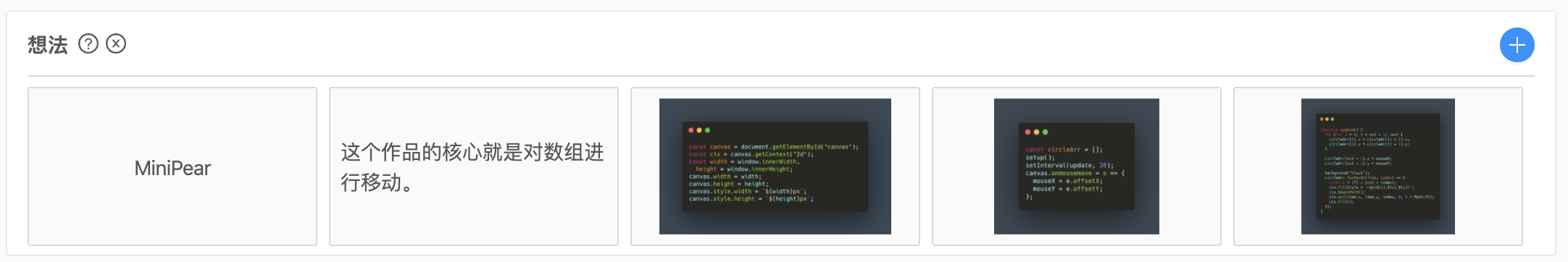Select the card reading 这个作品的核心就是对数组进行移动
The height and width of the screenshot is (262, 1568).
tap(474, 166)
